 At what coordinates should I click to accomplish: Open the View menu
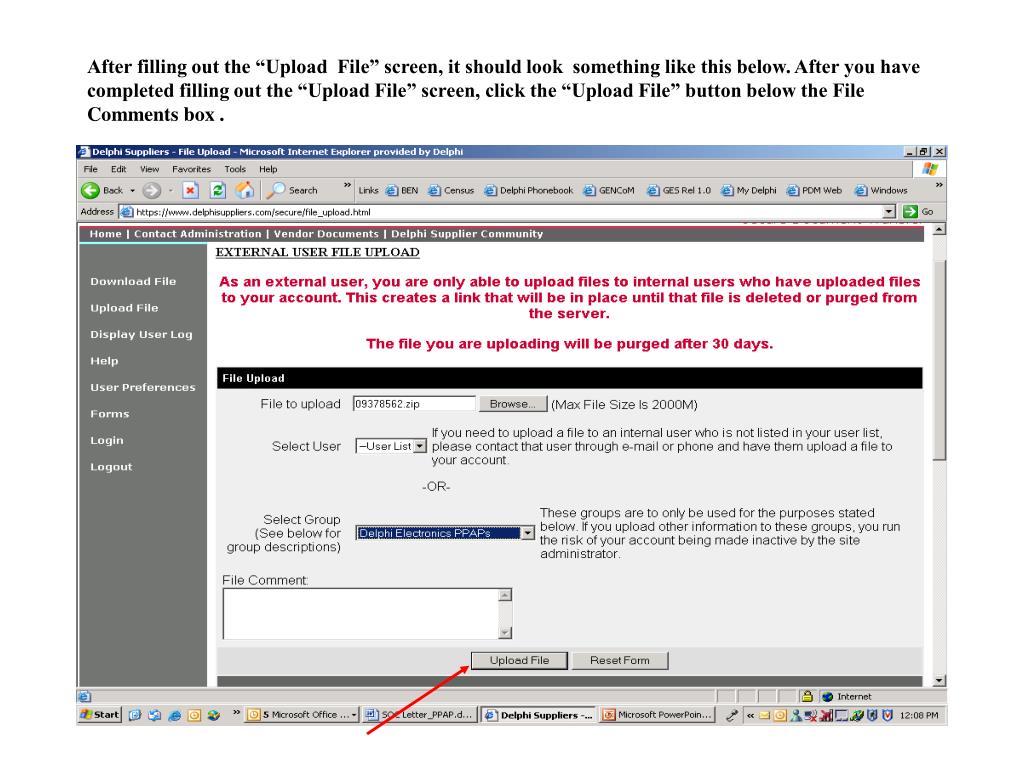tap(149, 169)
